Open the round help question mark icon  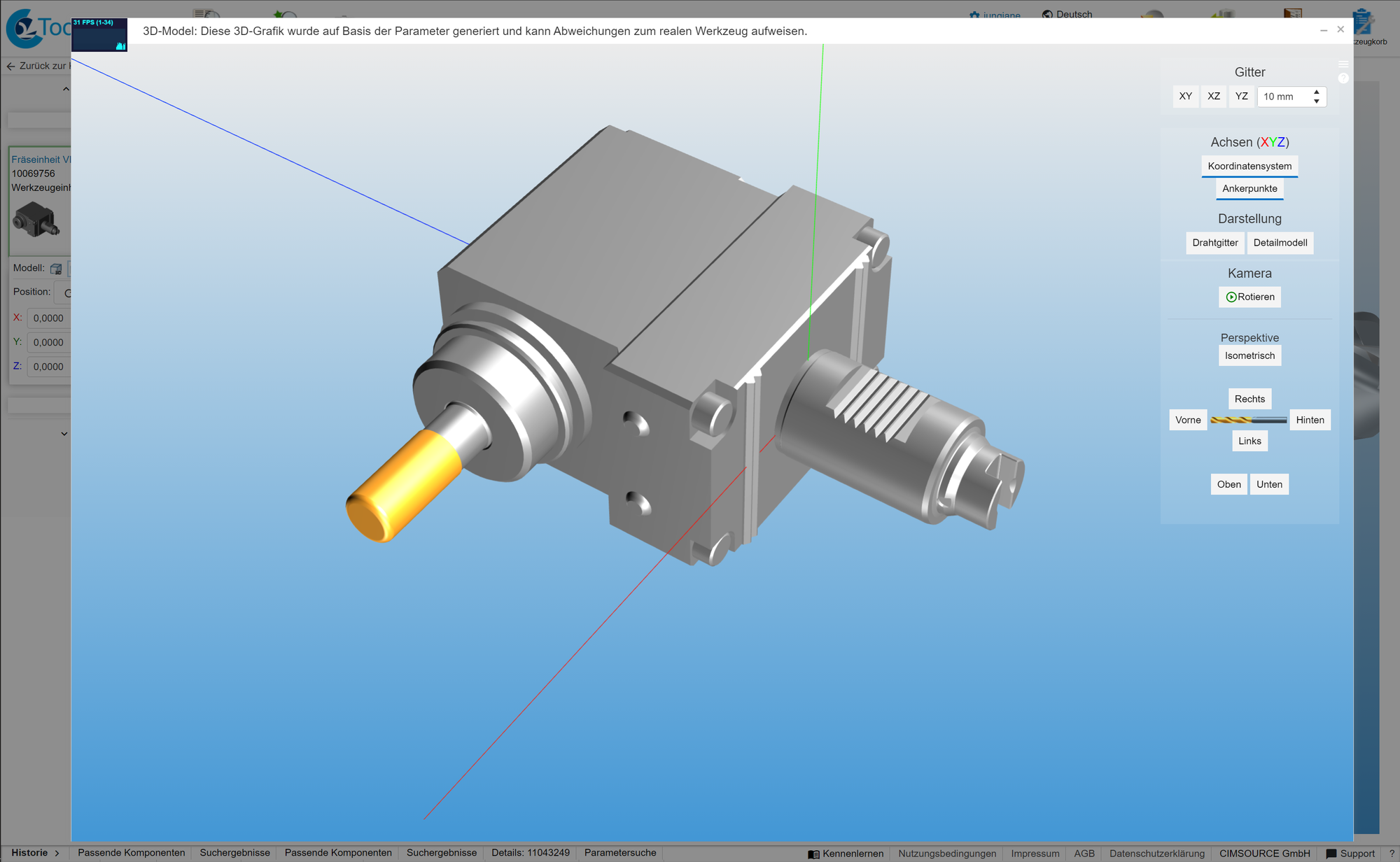(1343, 78)
